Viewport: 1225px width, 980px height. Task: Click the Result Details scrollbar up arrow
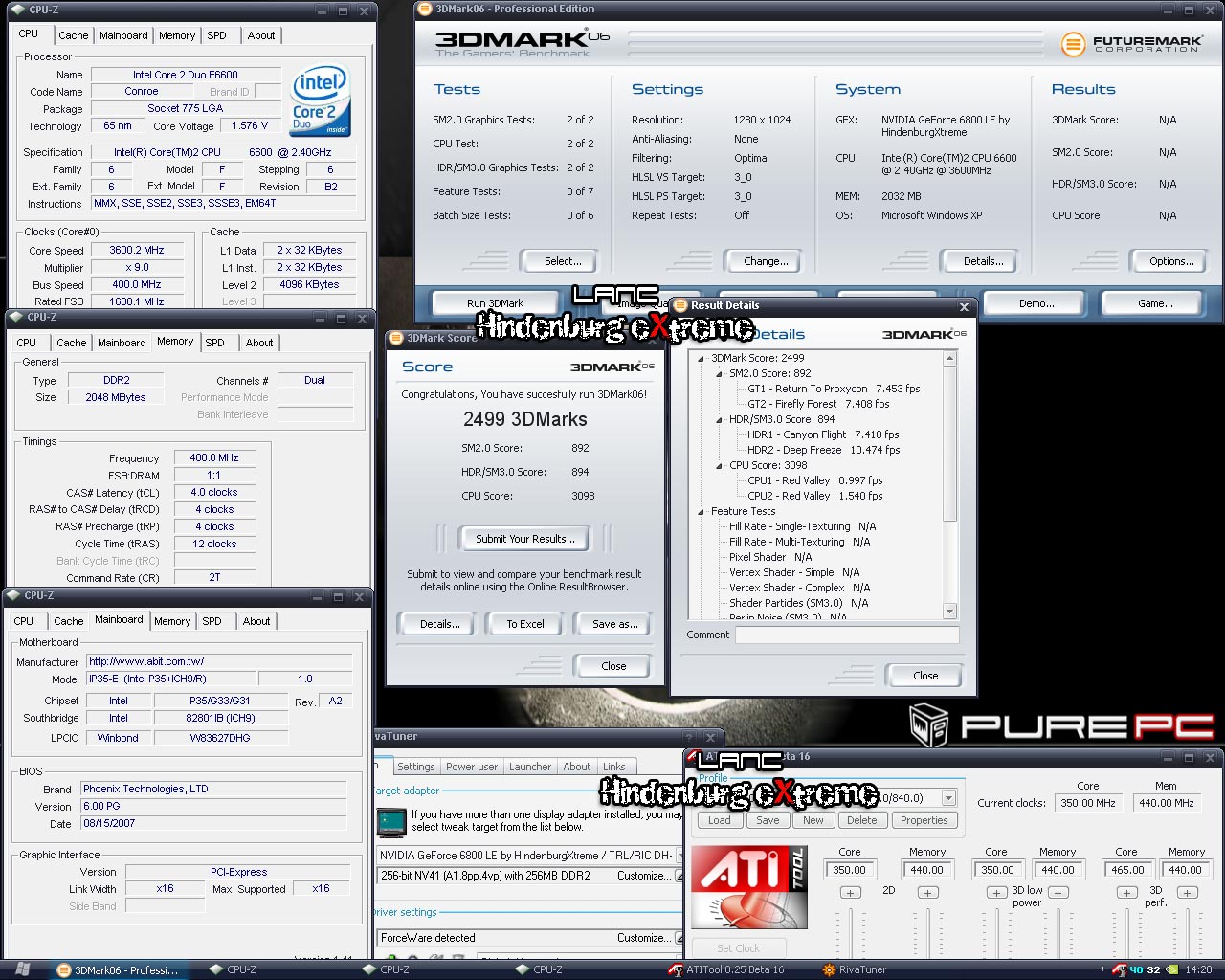[950, 359]
